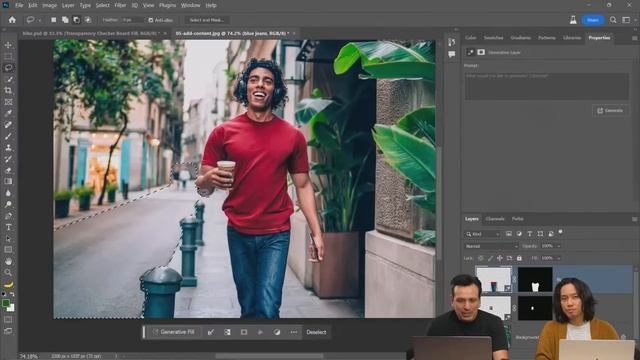
Task: Open the Comments panel icon
Action: 451,54
